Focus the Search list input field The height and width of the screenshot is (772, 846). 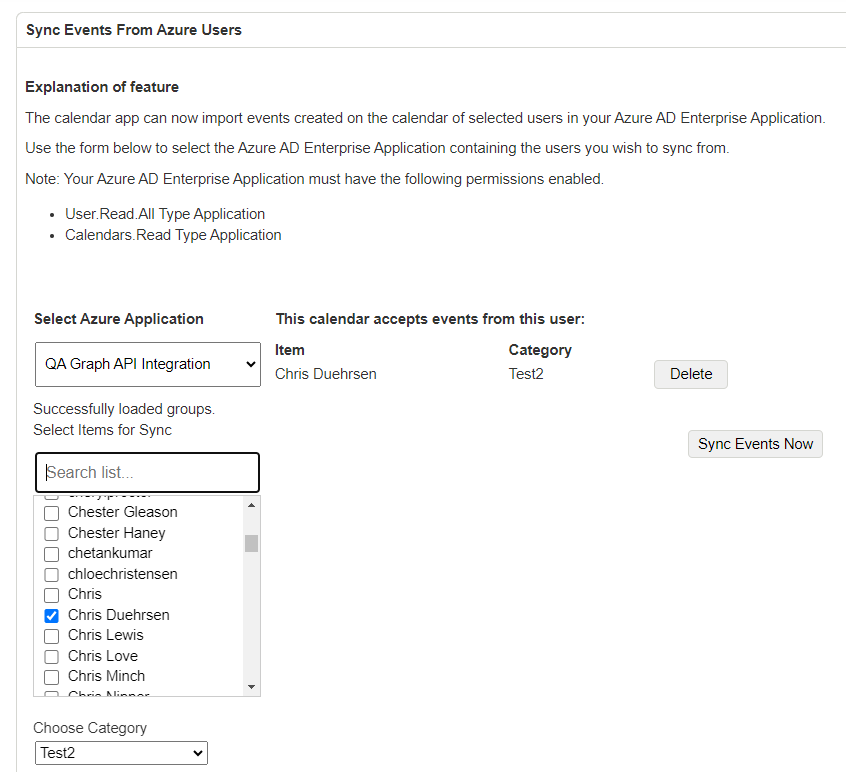[147, 472]
